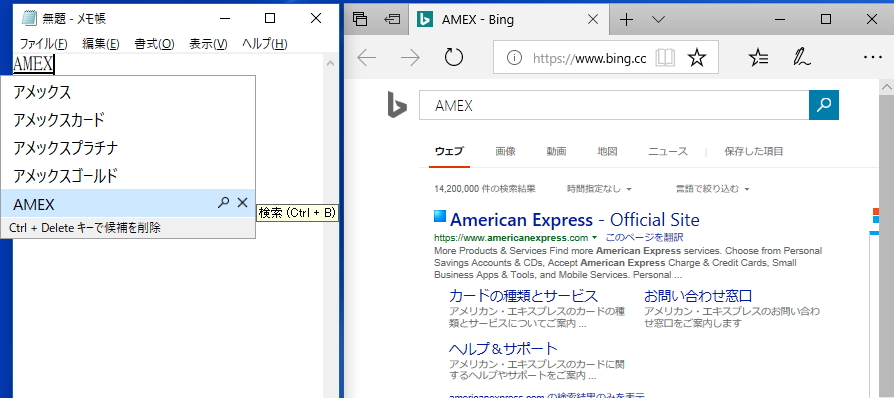
Task: Open the American Express - Official Site link
Action: [x=574, y=220]
